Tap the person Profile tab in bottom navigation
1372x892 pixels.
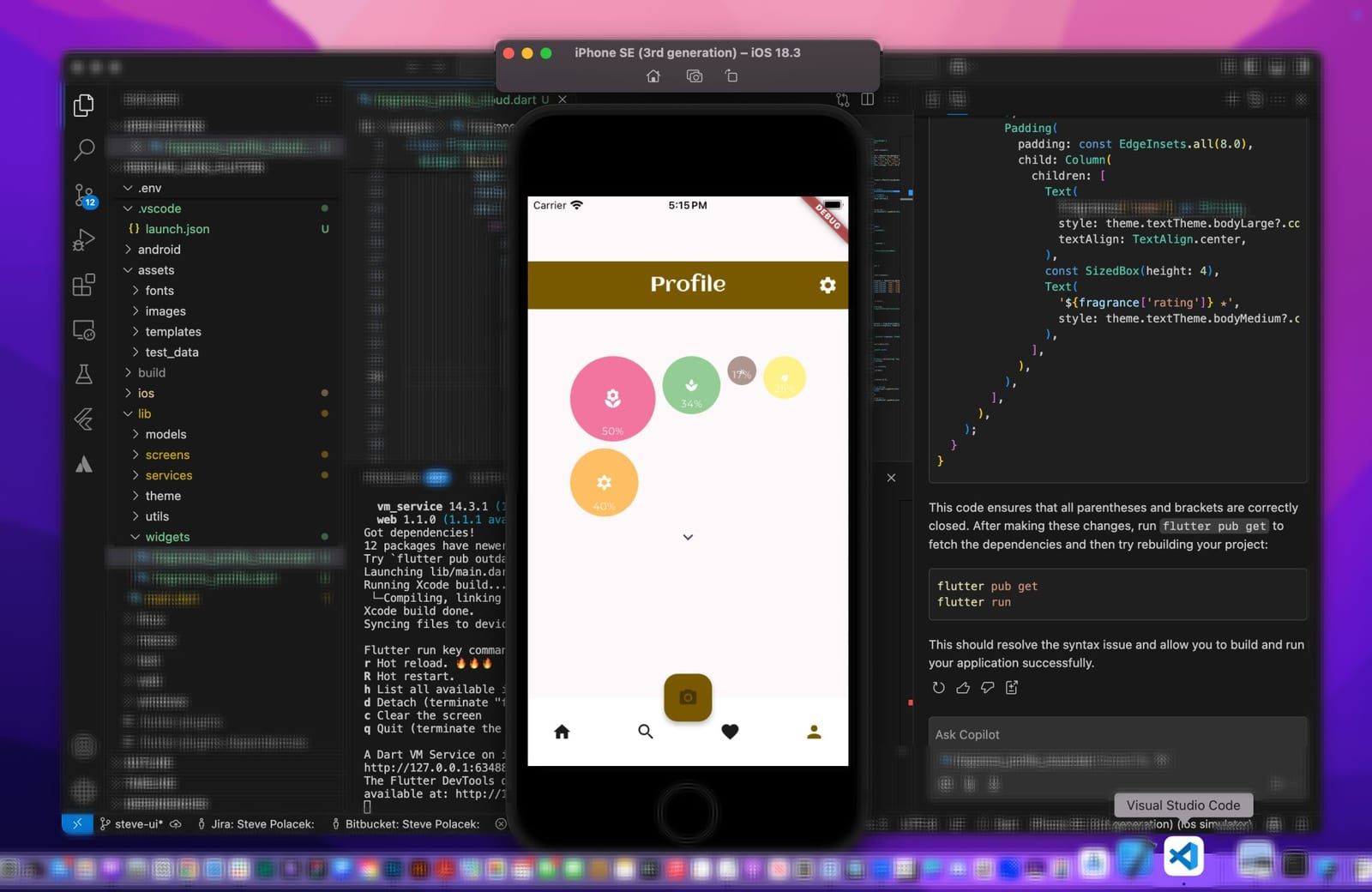click(813, 732)
